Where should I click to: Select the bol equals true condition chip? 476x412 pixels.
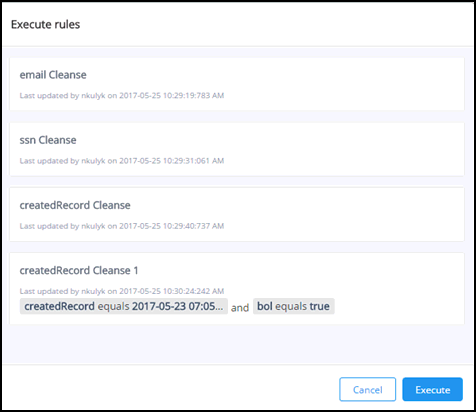point(293,306)
